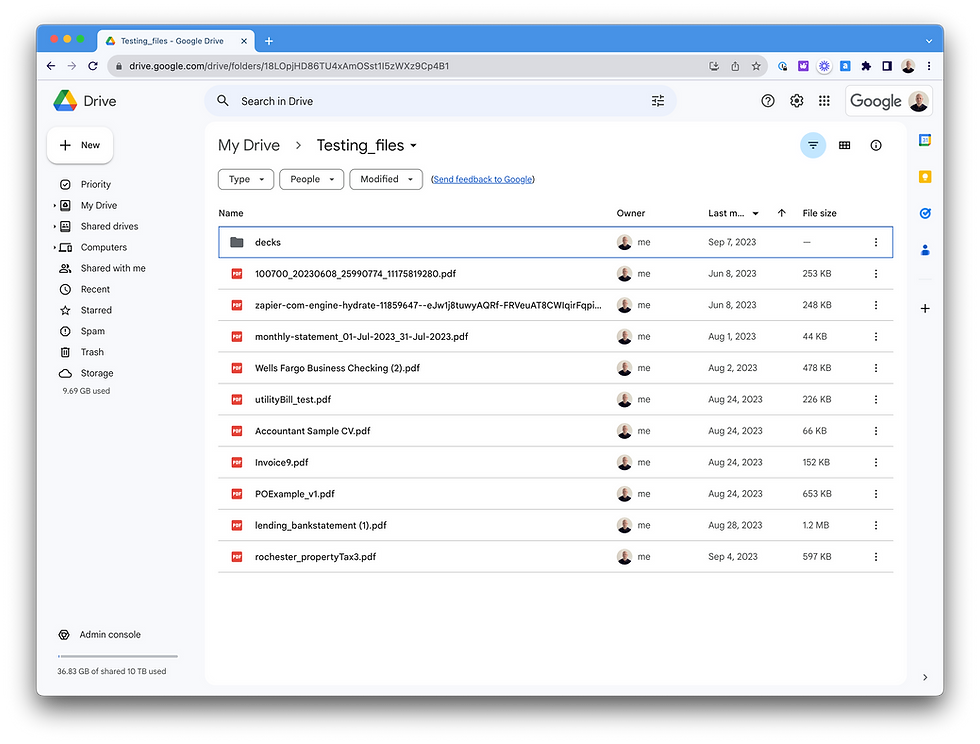Open browser extensions puzzle icon
Viewport: 980px width, 744px height.
[866, 66]
